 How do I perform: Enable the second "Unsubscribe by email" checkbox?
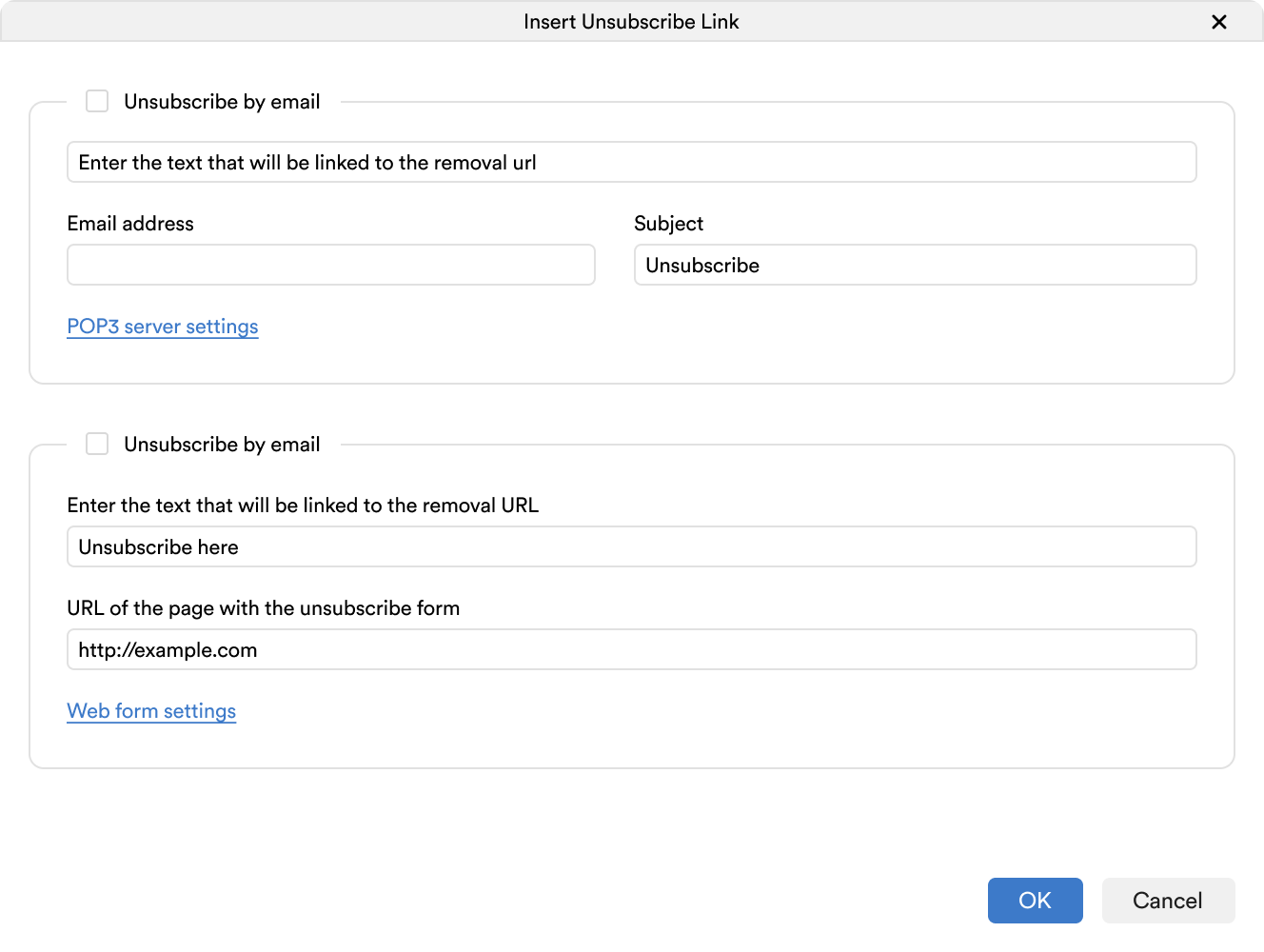(x=96, y=444)
